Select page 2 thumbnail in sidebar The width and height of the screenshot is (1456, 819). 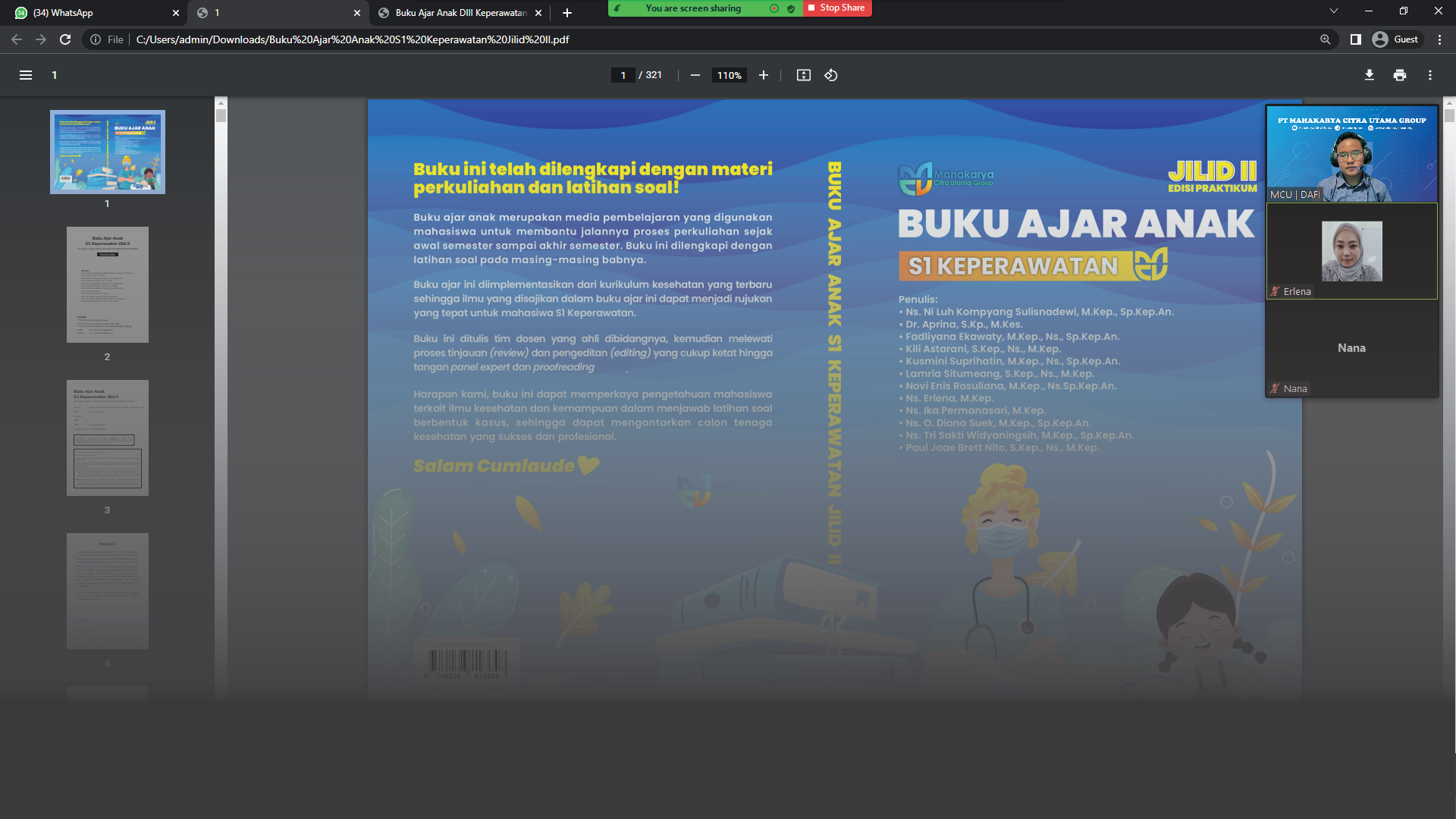107,284
